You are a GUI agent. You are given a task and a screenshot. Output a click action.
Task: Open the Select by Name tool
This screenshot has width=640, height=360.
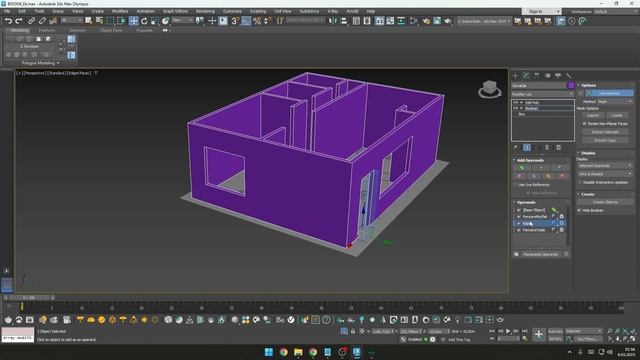pyautogui.click(x=99, y=21)
